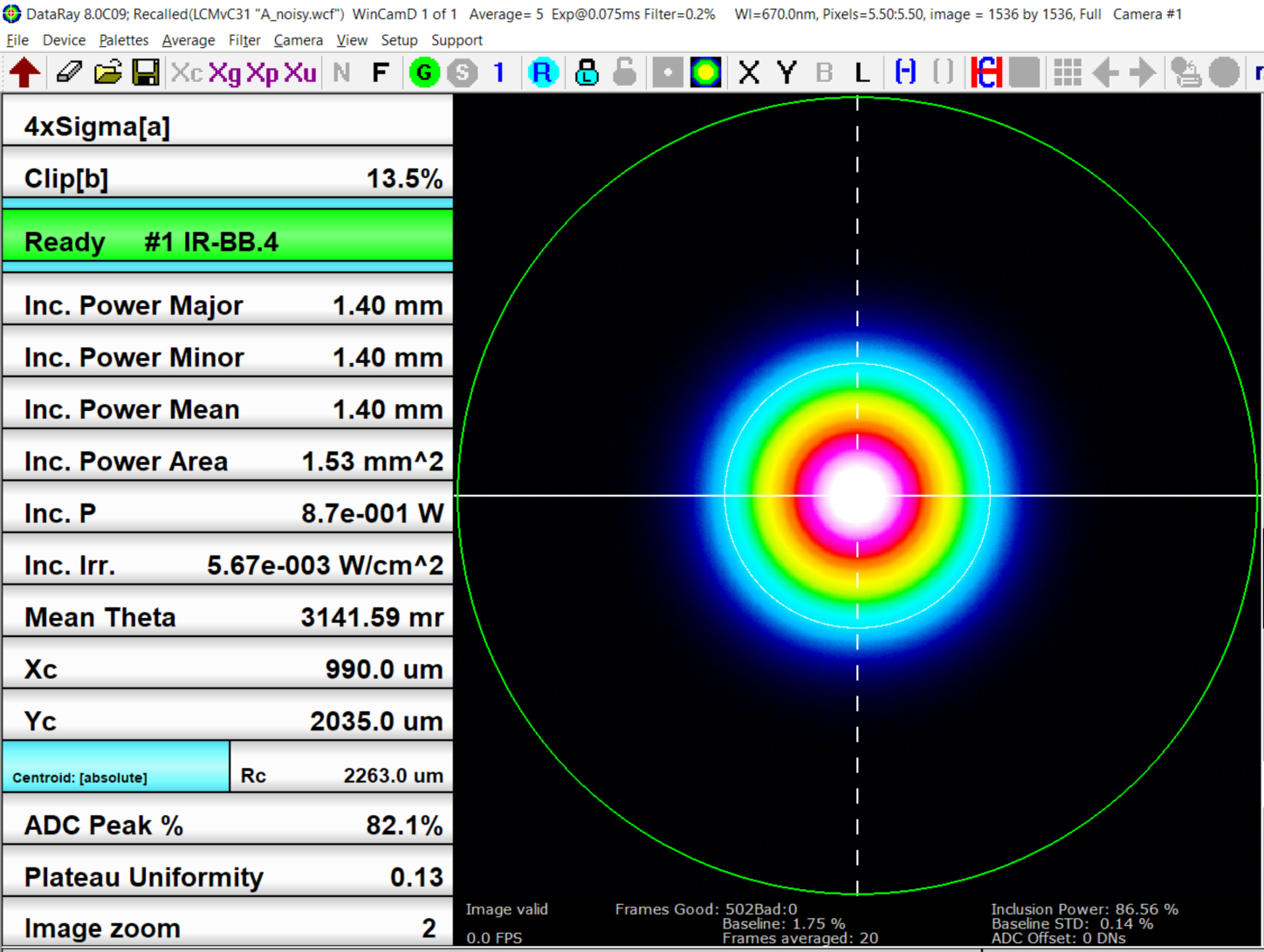1264x952 pixels.
Task: Click the gray square dot view icon
Action: click(668, 72)
